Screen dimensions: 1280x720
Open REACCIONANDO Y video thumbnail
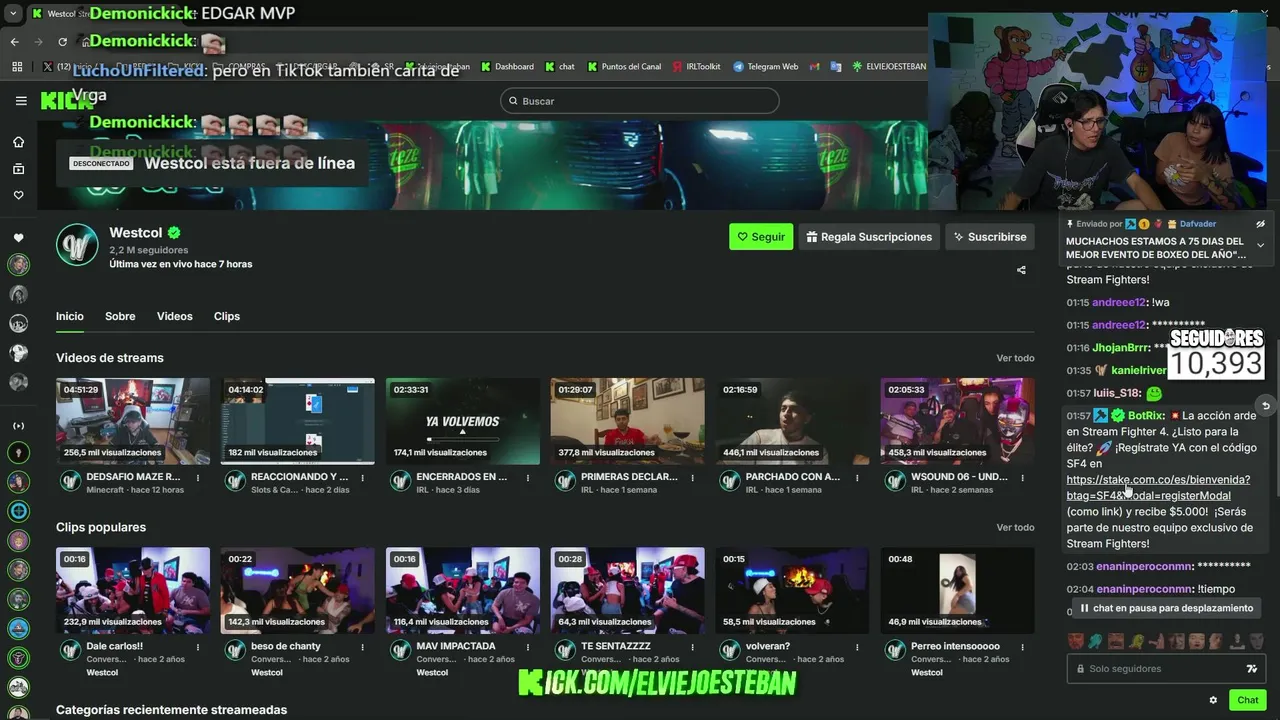298,421
